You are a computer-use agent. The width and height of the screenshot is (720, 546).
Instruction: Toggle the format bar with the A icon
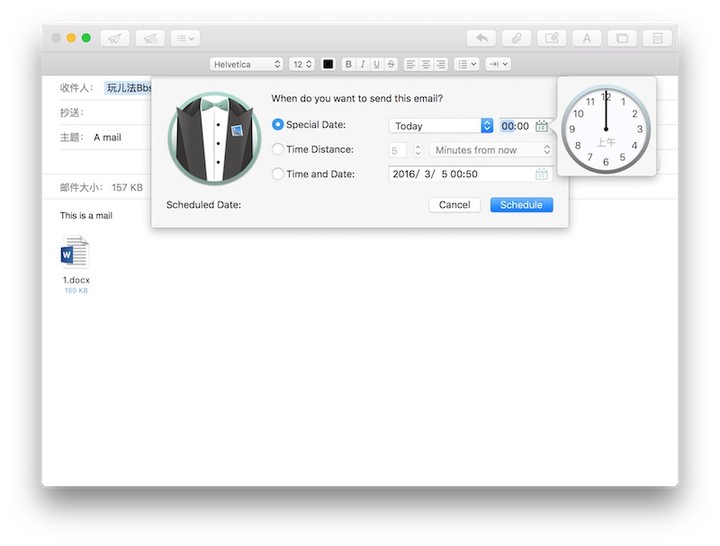pos(586,38)
